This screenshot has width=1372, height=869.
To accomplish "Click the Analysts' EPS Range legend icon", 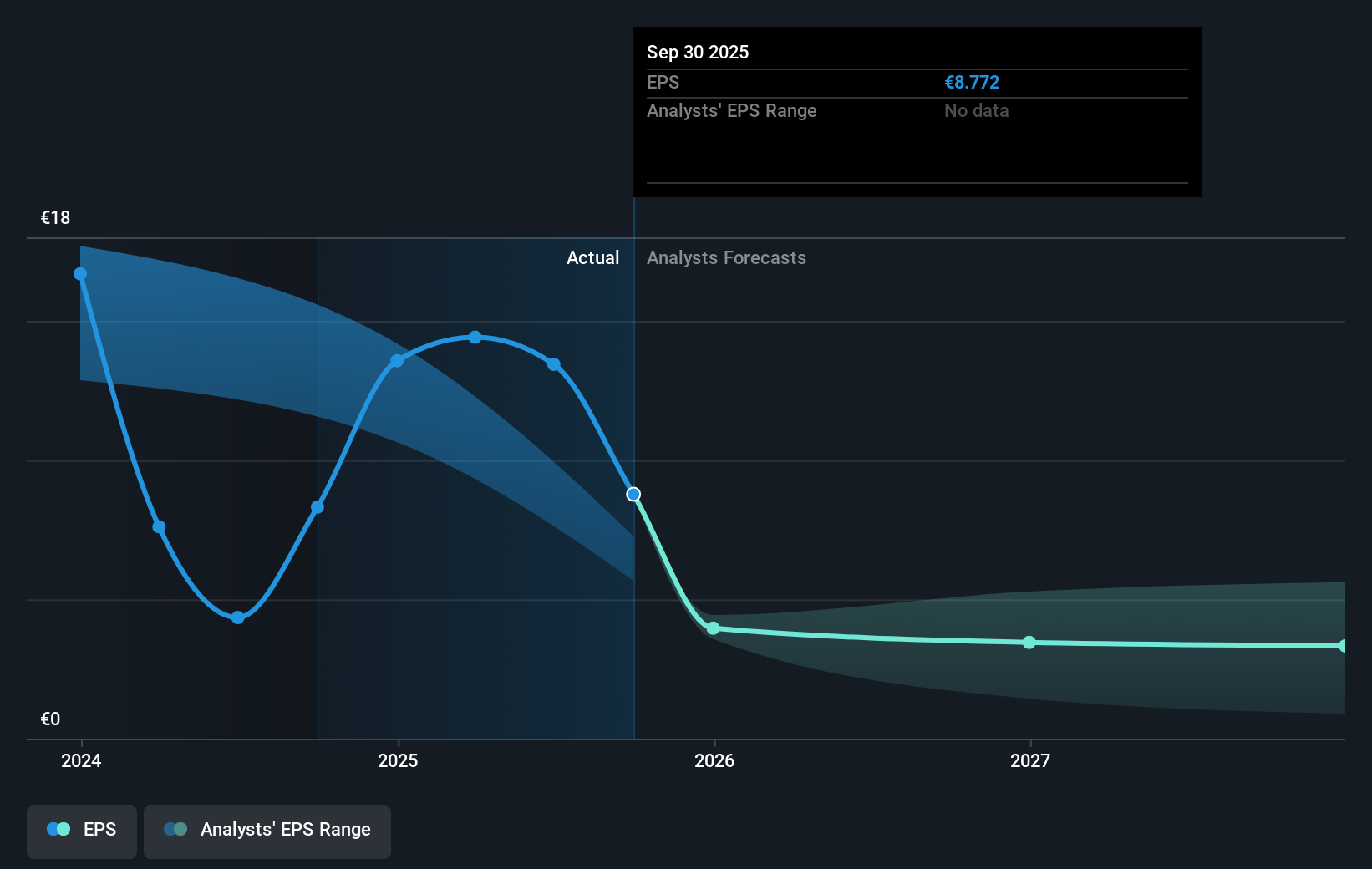I will coord(175,829).
